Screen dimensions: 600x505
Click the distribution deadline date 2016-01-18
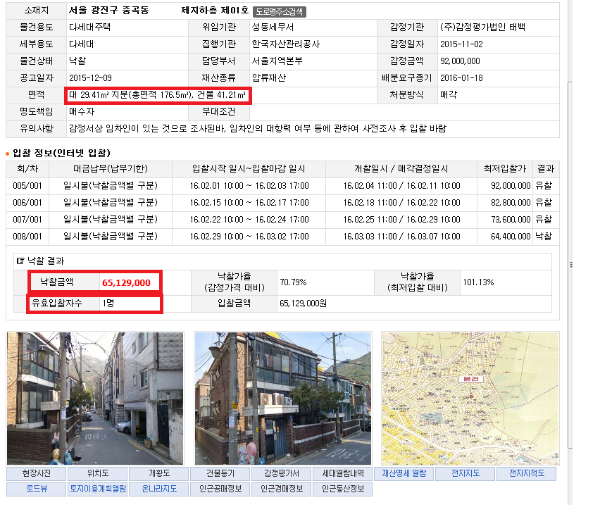[x=461, y=78]
